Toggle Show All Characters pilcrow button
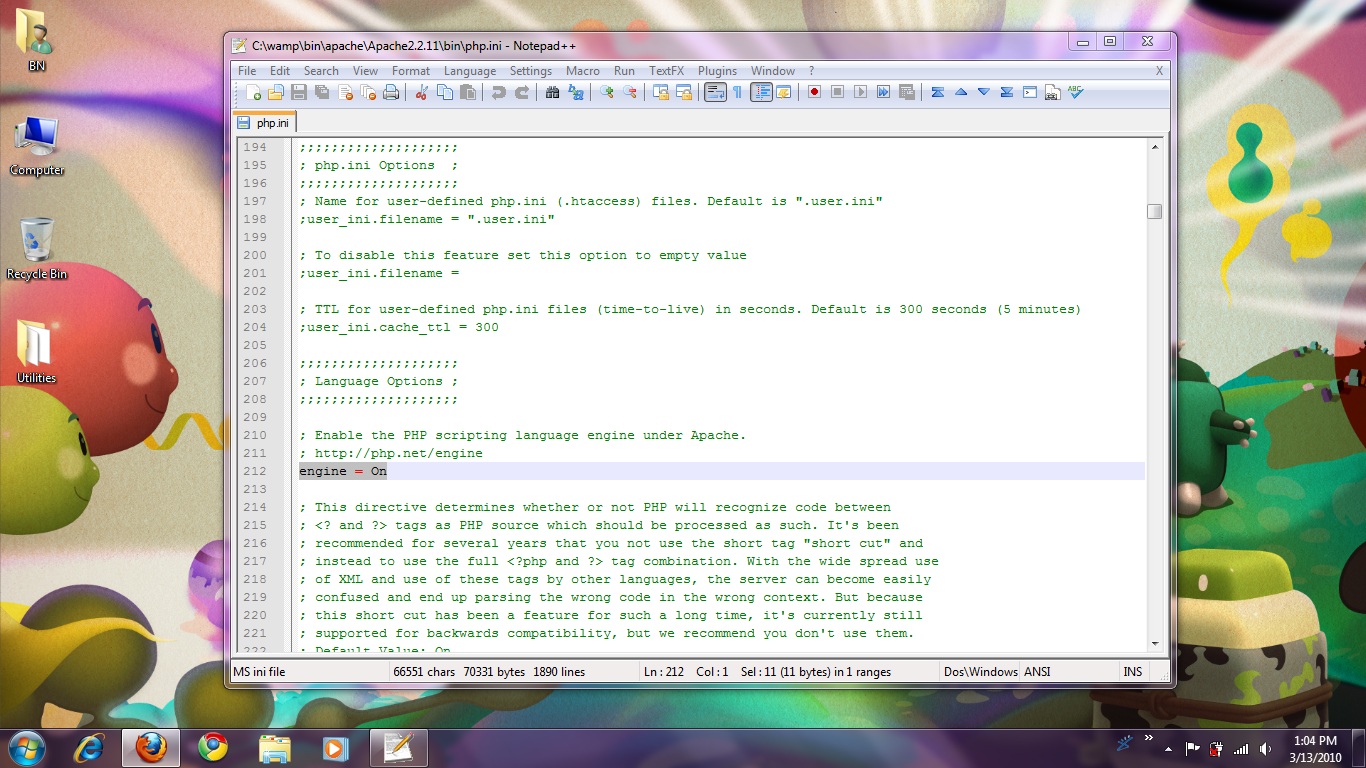Image resolution: width=1366 pixels, height=768 pixels. [x=738, y=92]
